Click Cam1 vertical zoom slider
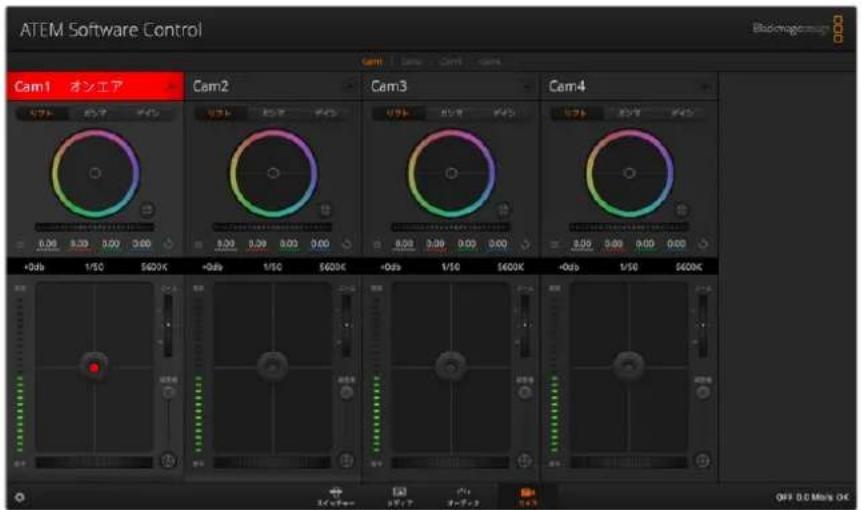The image size is (862, 510). coord(168,326)
